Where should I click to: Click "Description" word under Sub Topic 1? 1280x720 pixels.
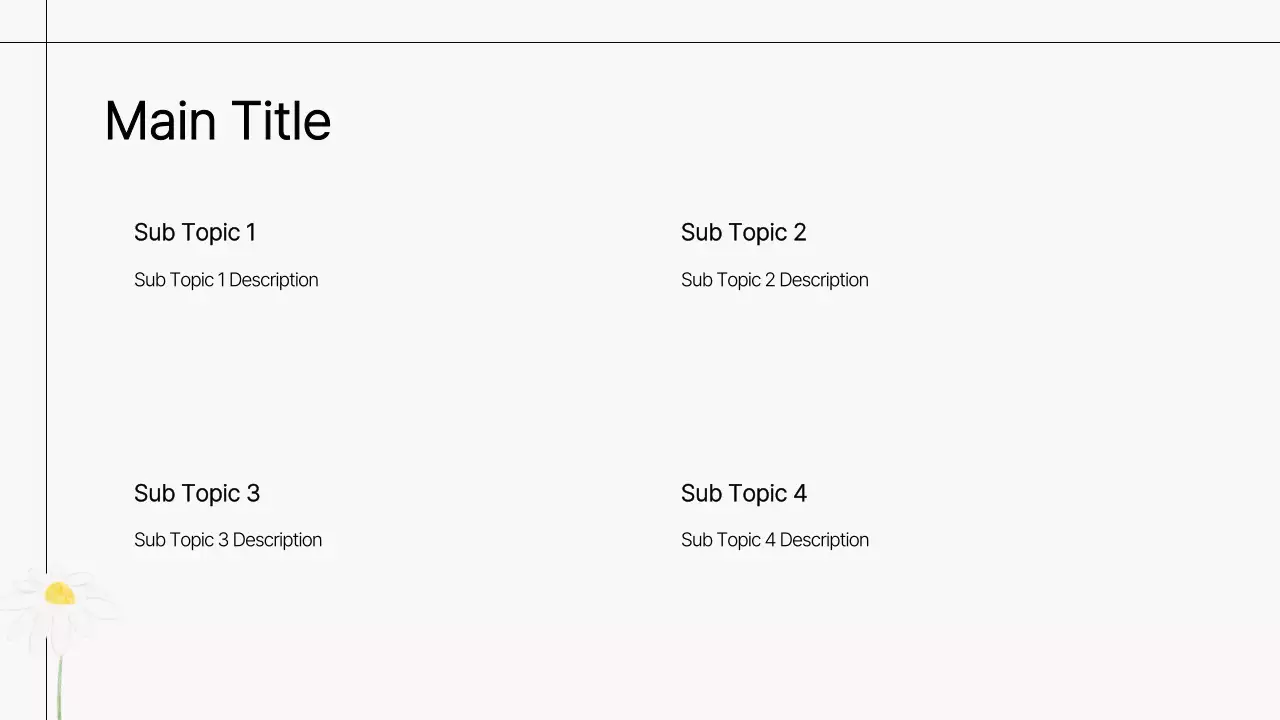273,280
